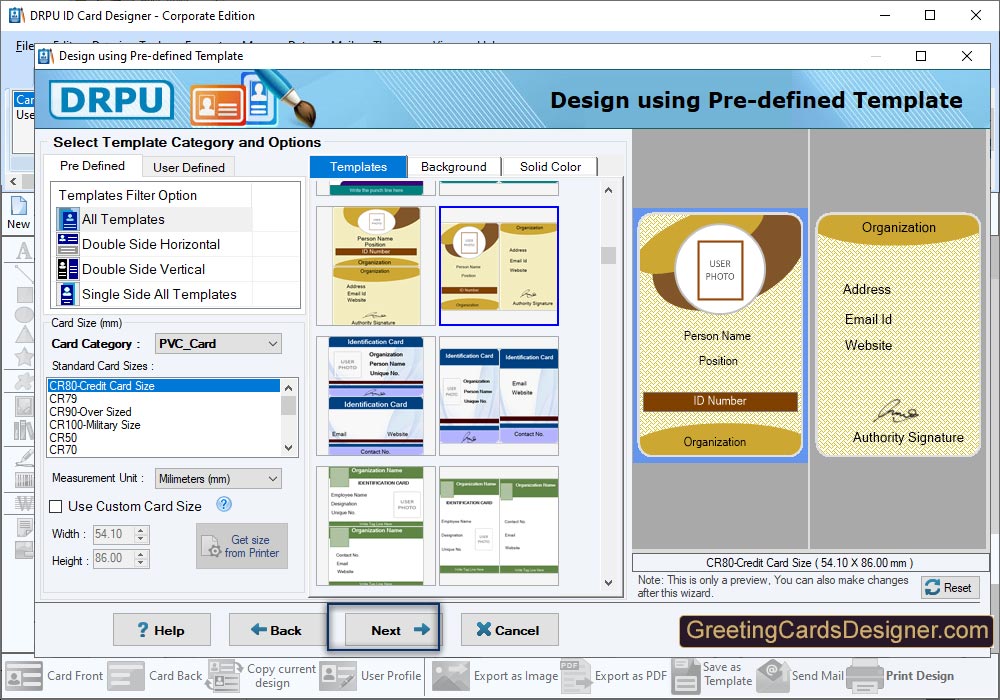This screenshot has height=700, width=1000.
Task: Click the back card preview with Authority Signature
Action: pyautogui.click(x=899, y=335)
